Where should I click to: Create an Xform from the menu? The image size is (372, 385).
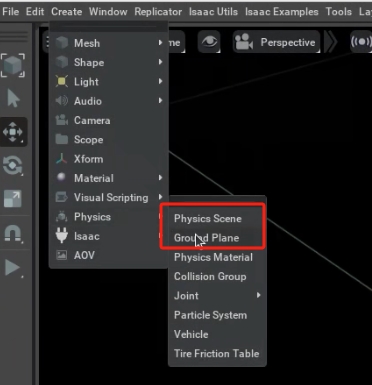[x=109, y=159]
